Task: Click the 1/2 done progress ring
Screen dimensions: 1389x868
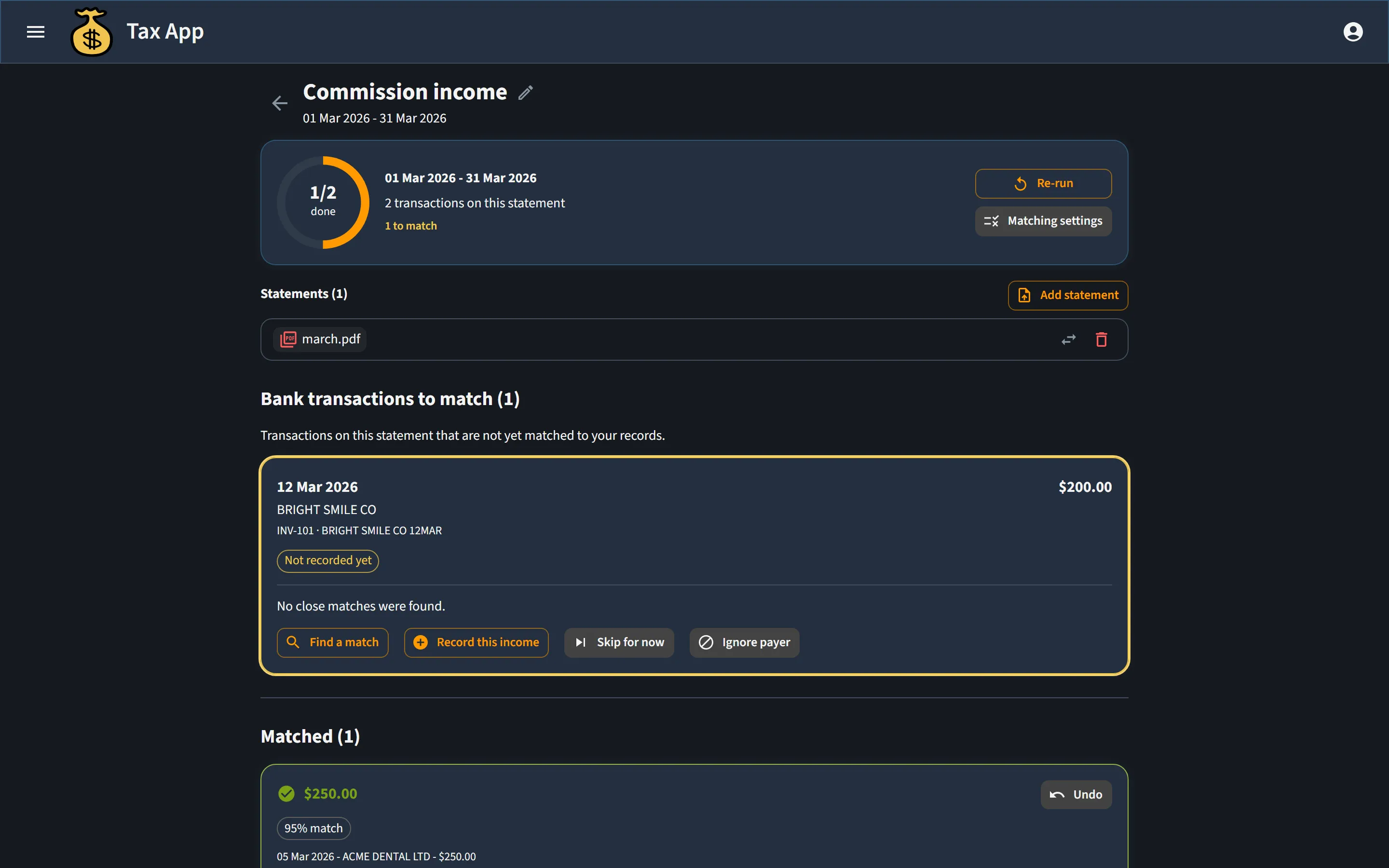Action: [x=323, y=202]
